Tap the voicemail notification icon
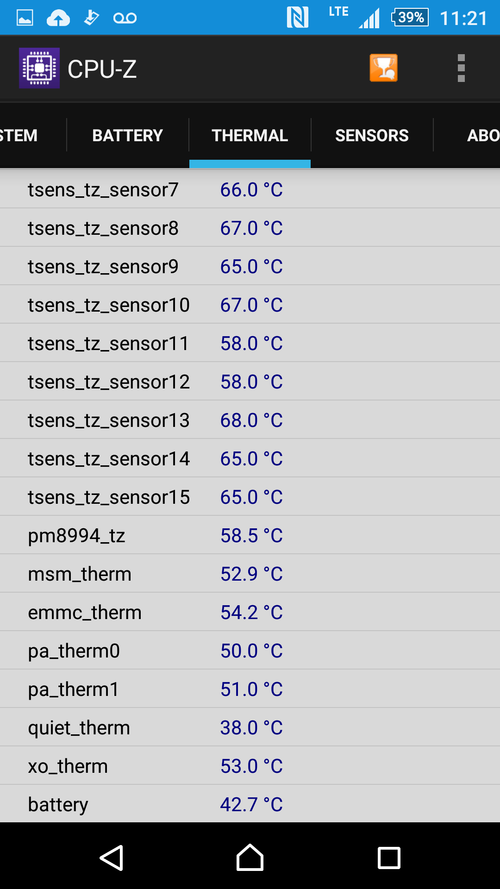The height and width of the screenshot is (889, 500). click(125, 18)
